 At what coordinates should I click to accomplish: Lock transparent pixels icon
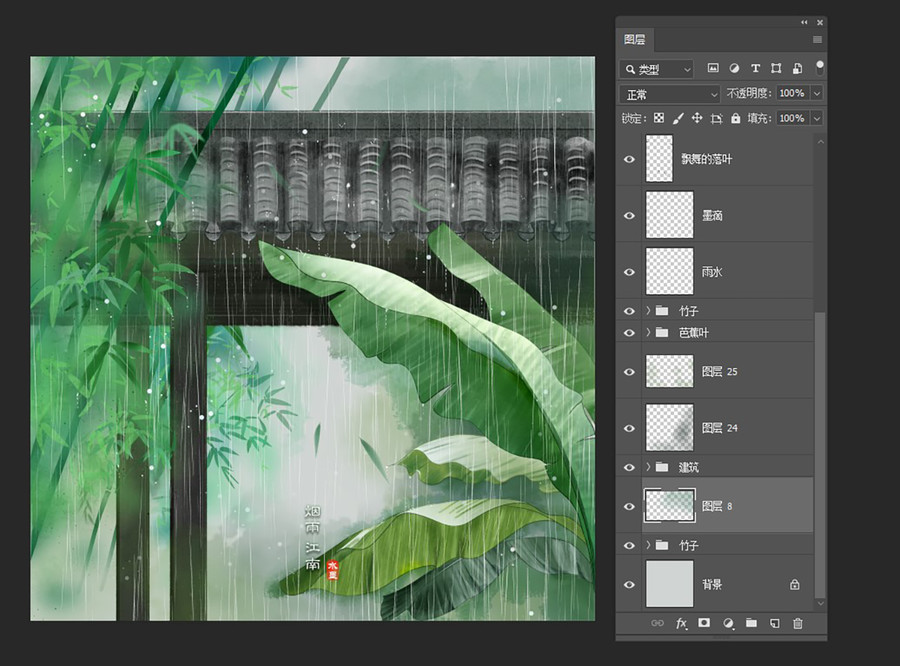[659, 118]
